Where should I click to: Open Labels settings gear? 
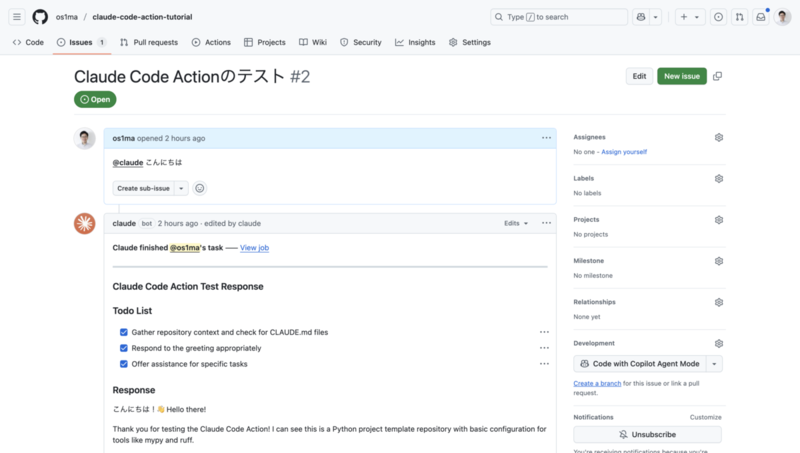coord(719,179)
